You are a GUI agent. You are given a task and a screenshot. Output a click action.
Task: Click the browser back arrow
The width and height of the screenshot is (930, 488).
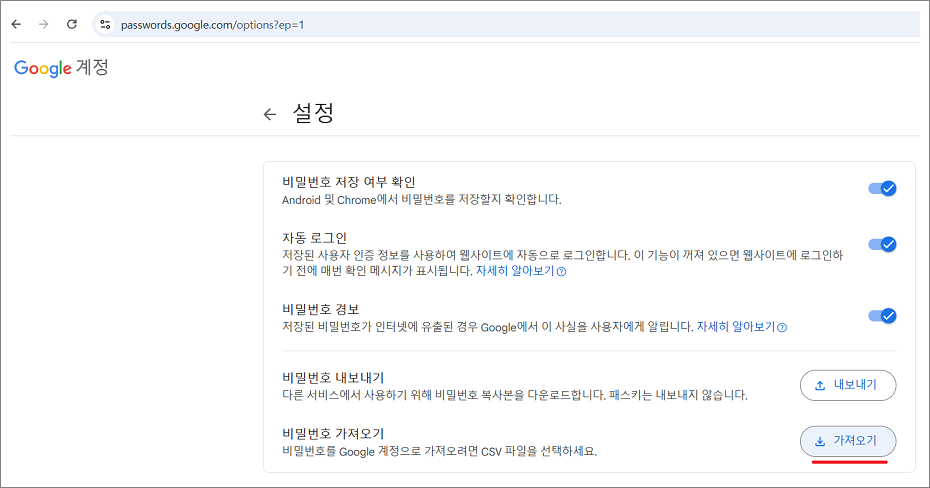[x=16, y=24]
